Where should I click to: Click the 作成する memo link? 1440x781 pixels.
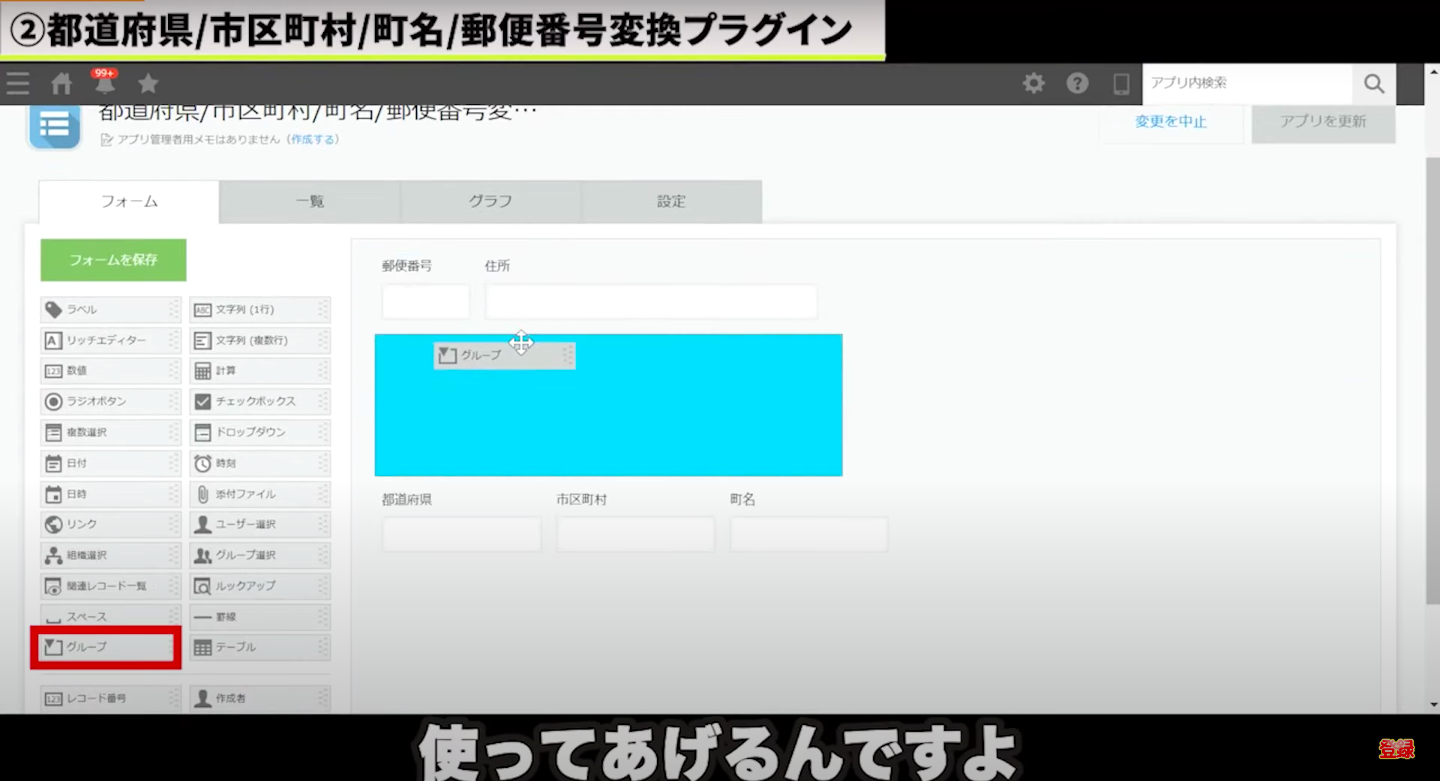pyautogui.click(x=313, y=140)
